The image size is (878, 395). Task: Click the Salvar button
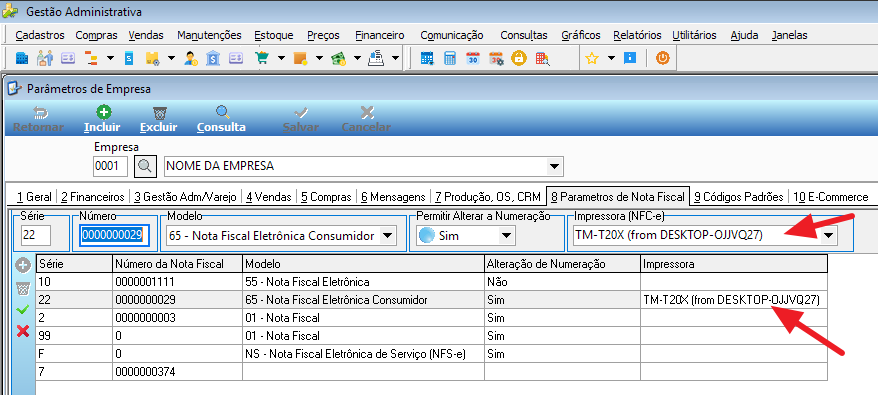(x=301, y=119)
